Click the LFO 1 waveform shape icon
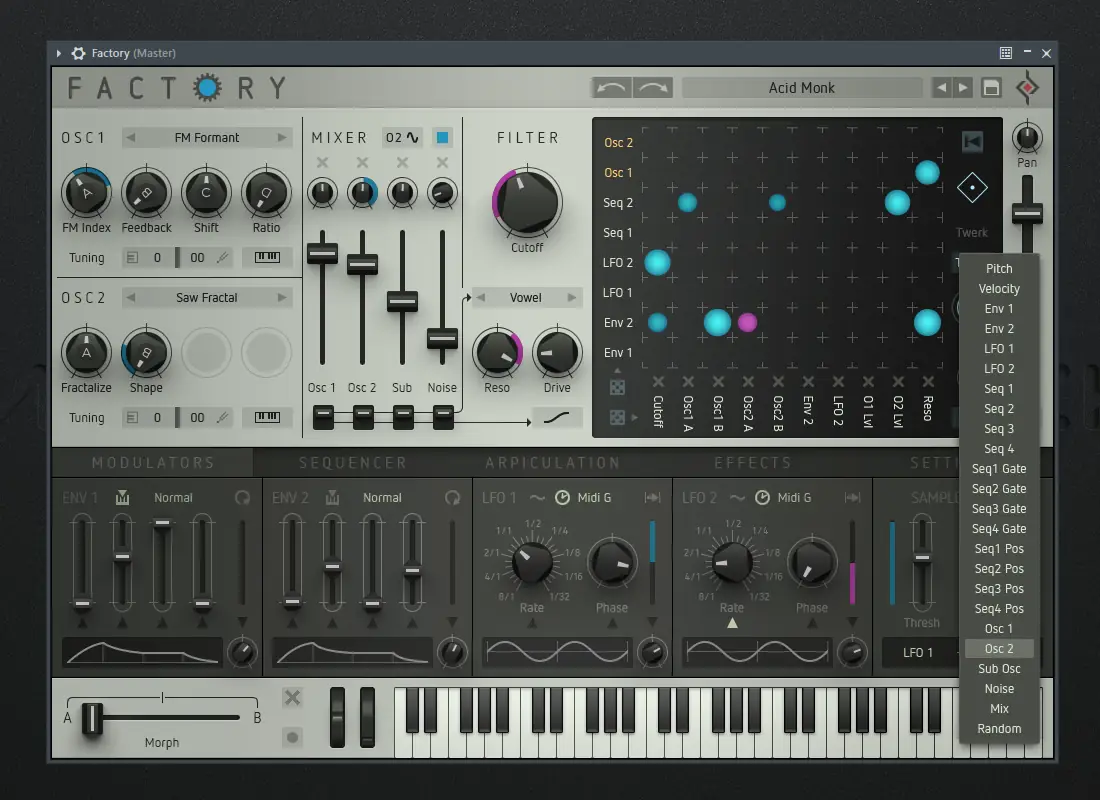 [537, 498]
